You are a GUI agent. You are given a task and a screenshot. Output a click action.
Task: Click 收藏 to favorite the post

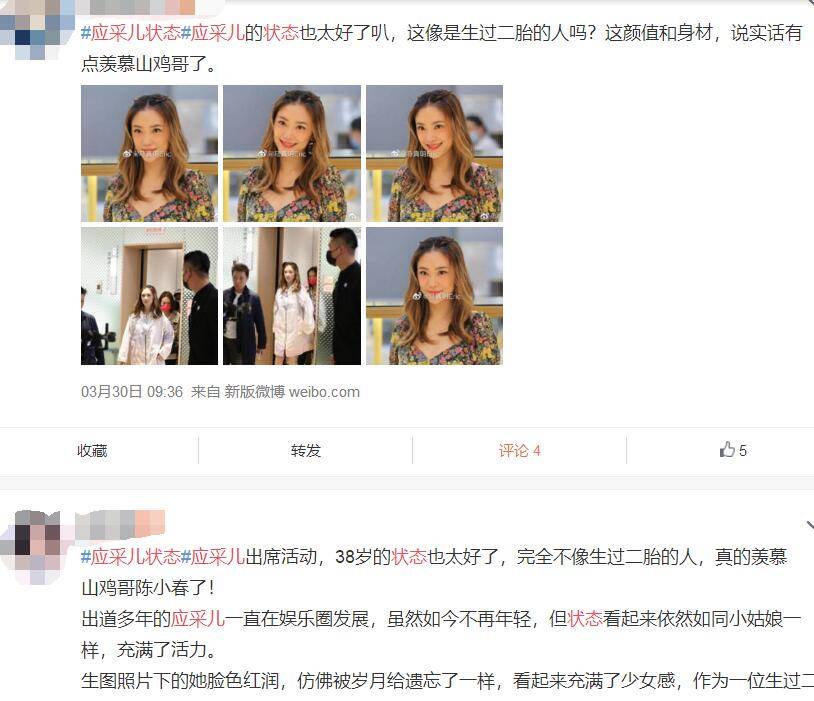[92, 450]
